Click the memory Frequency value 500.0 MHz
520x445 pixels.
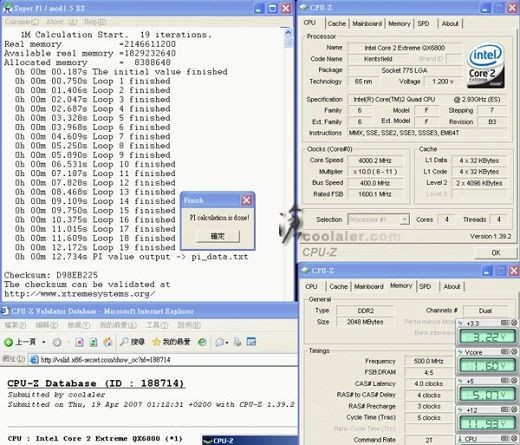pos(428,361)
